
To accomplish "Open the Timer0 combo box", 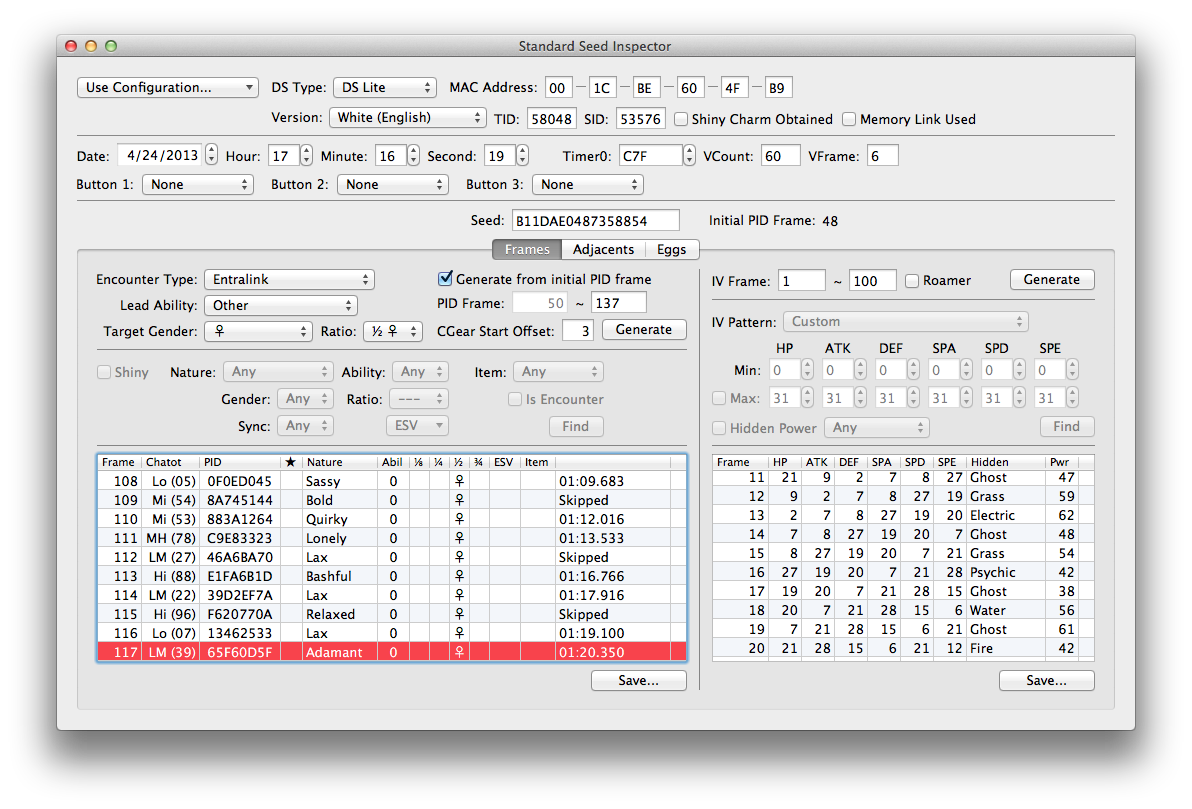I will [x=657, y=156].
